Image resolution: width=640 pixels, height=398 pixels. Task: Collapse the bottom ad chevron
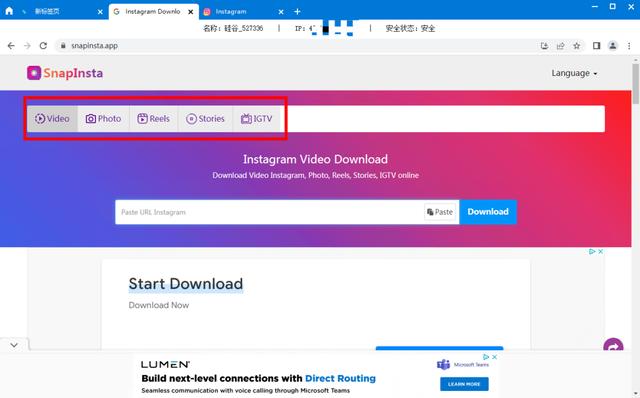[x=14, y=345]
